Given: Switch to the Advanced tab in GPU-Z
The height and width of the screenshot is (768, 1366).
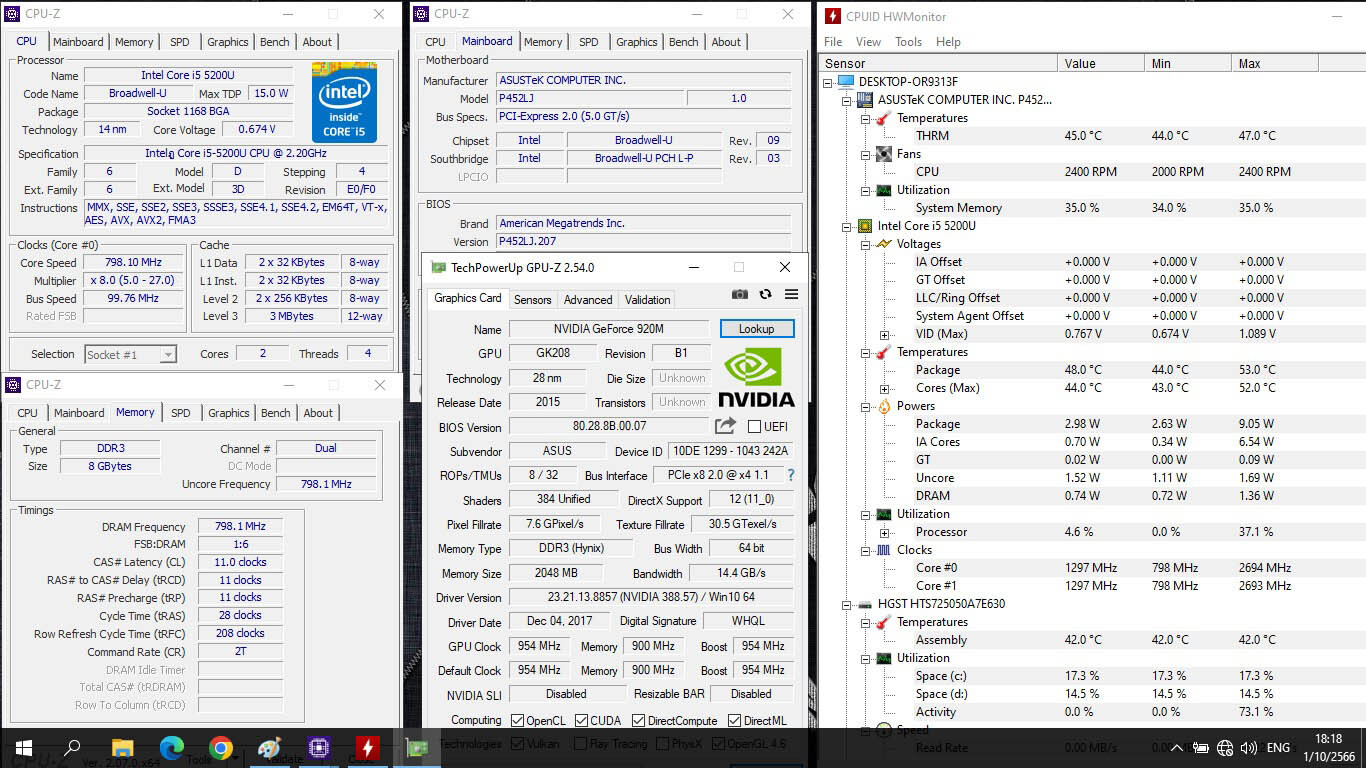Looking at the screenshot, I should [588, 300].
